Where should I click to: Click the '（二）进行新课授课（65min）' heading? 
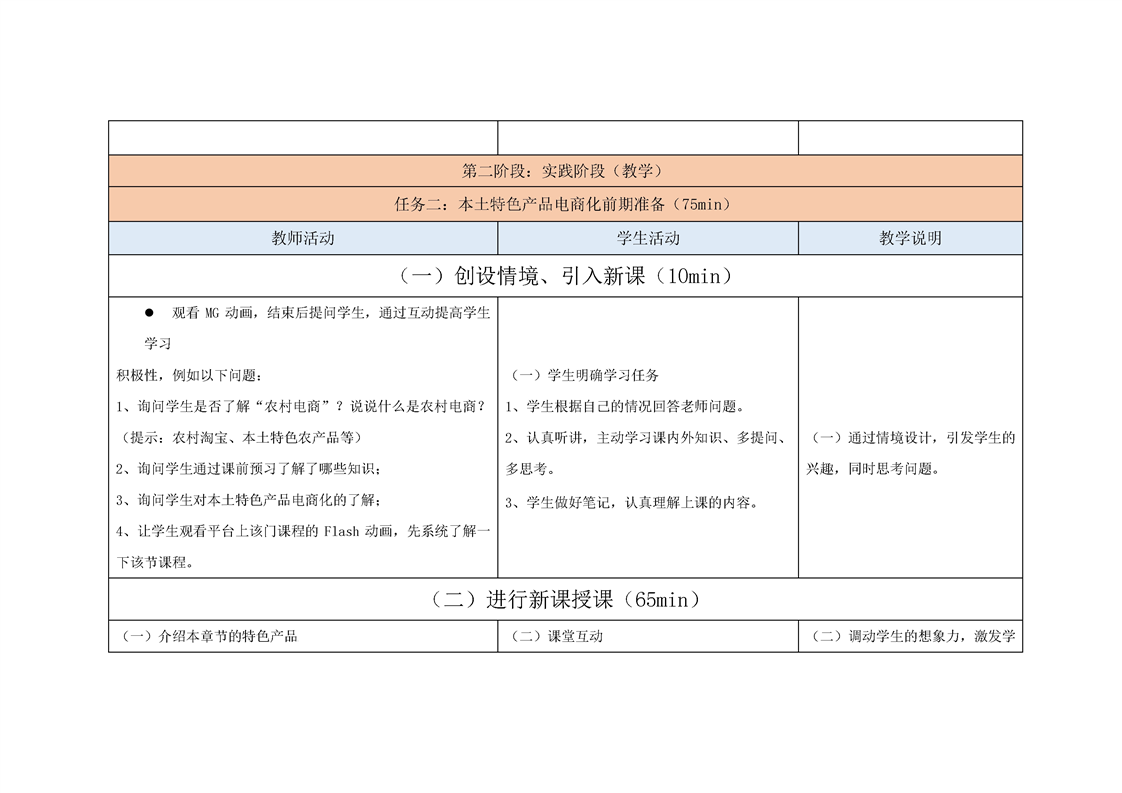565,599
